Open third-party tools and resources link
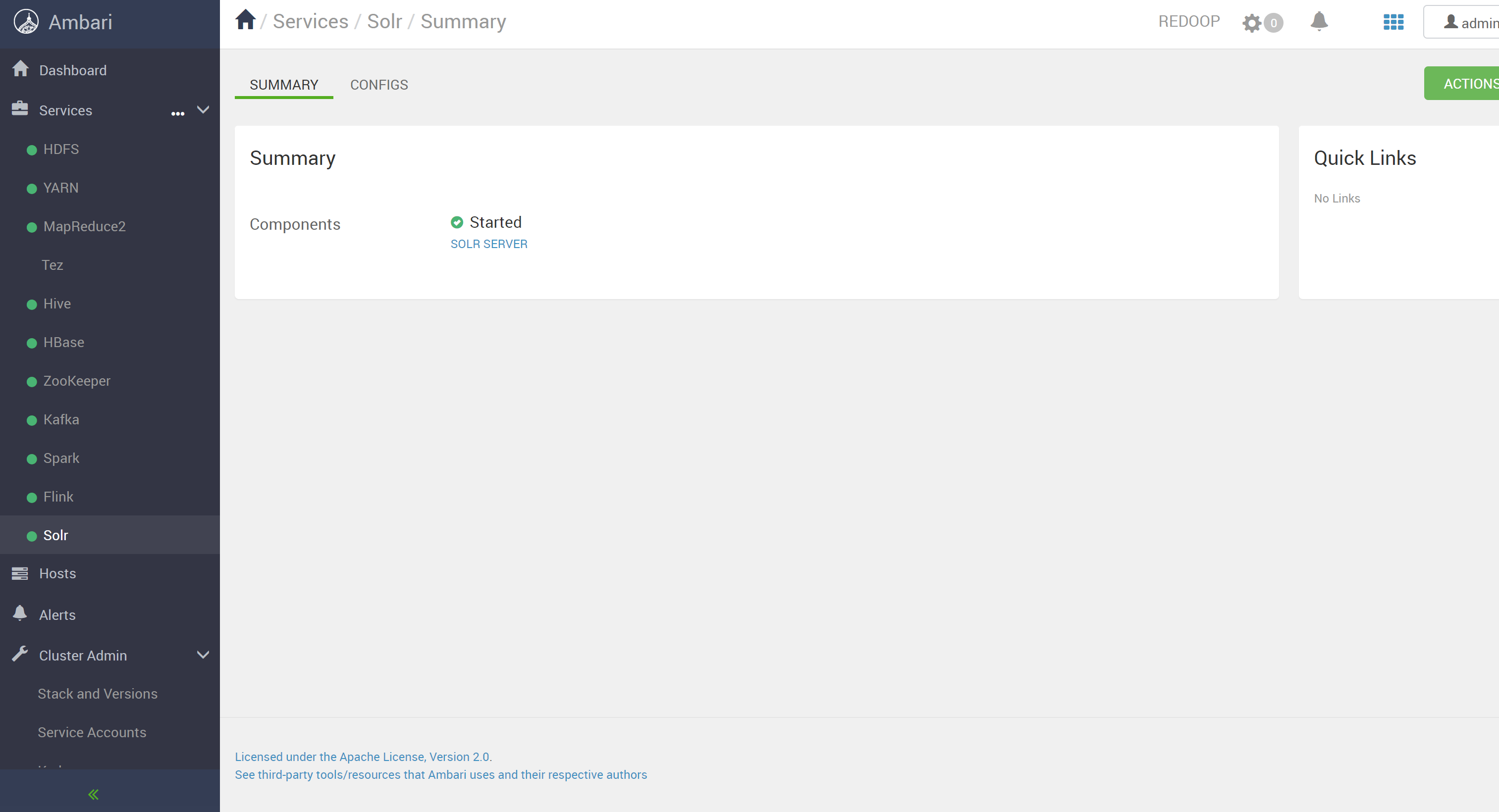 pos(440,775)
